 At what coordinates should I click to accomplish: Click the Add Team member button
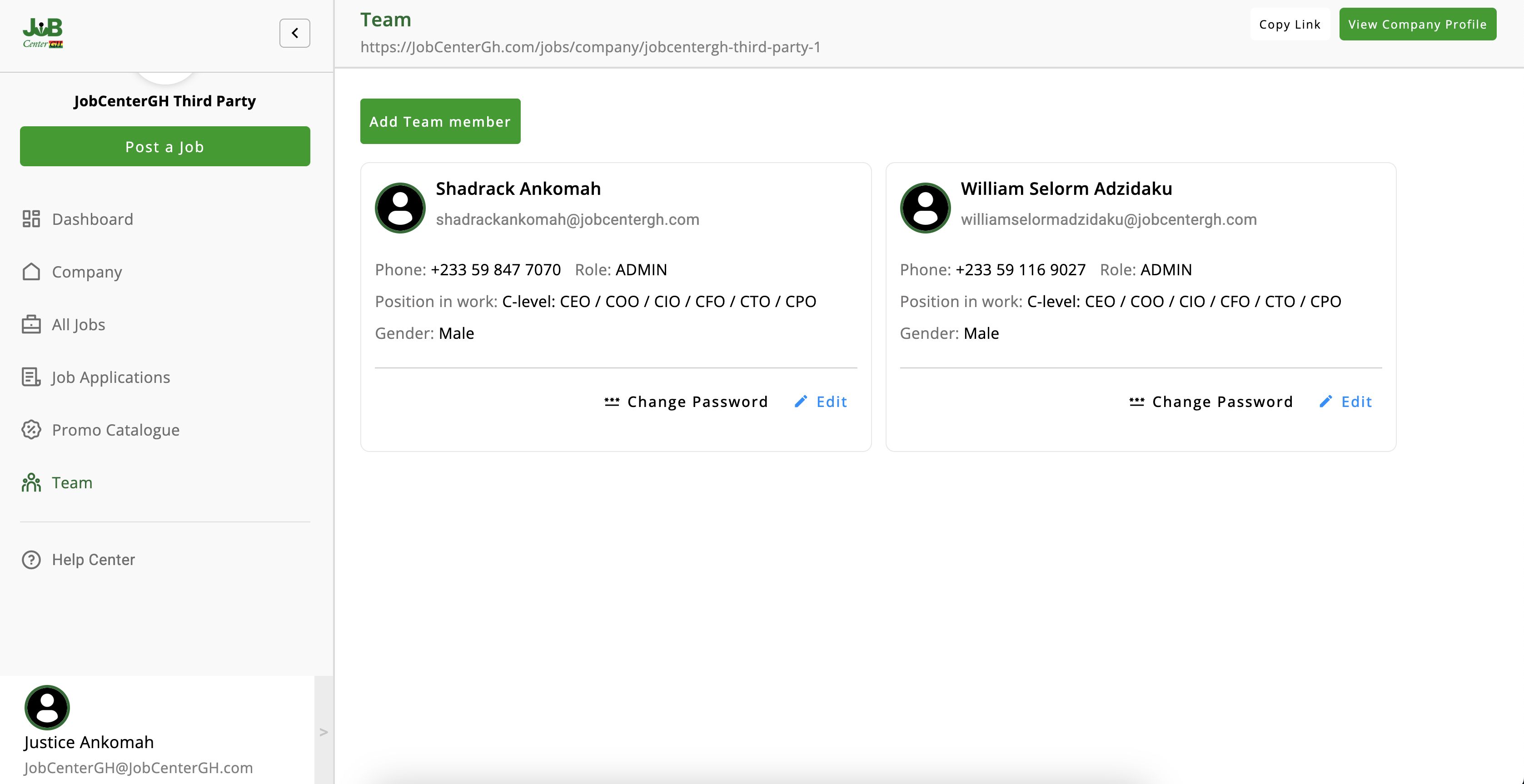point(440,121)
